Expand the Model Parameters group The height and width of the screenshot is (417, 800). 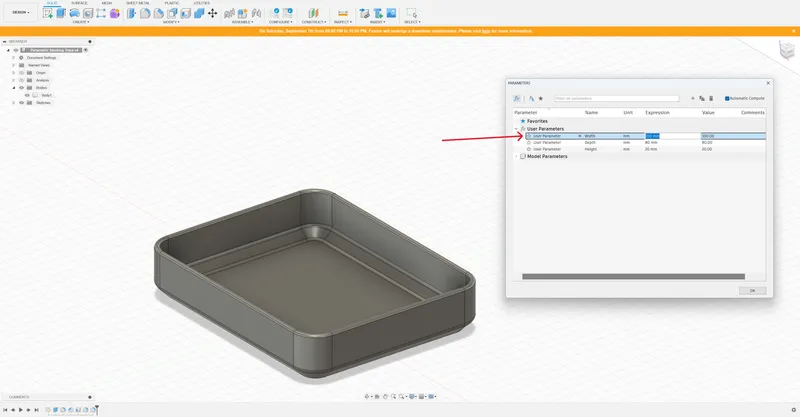pos(516,156)
